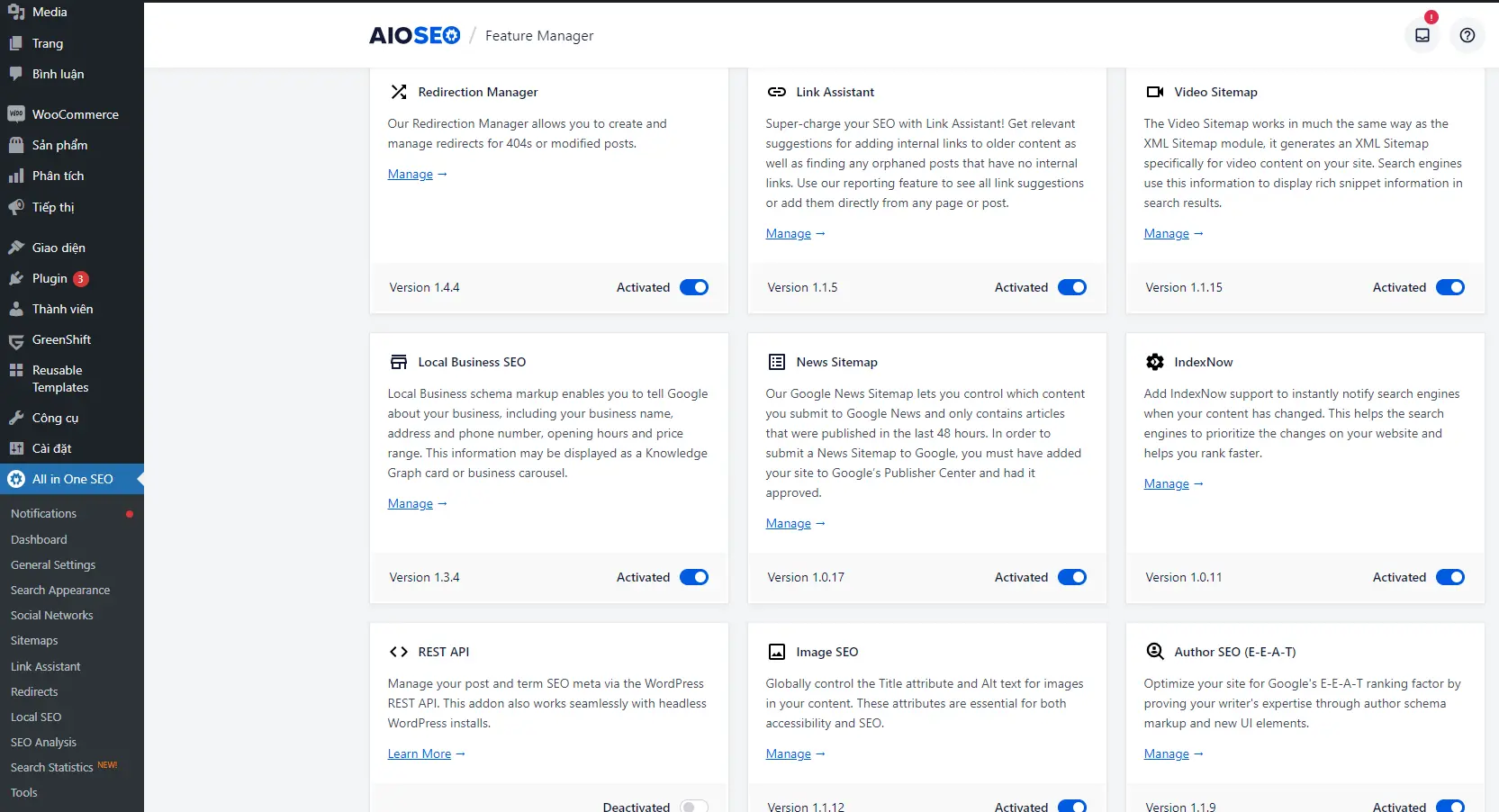Click Manage link under Link Assistant
The image size is (1499, 812).
tap(789, 233)
